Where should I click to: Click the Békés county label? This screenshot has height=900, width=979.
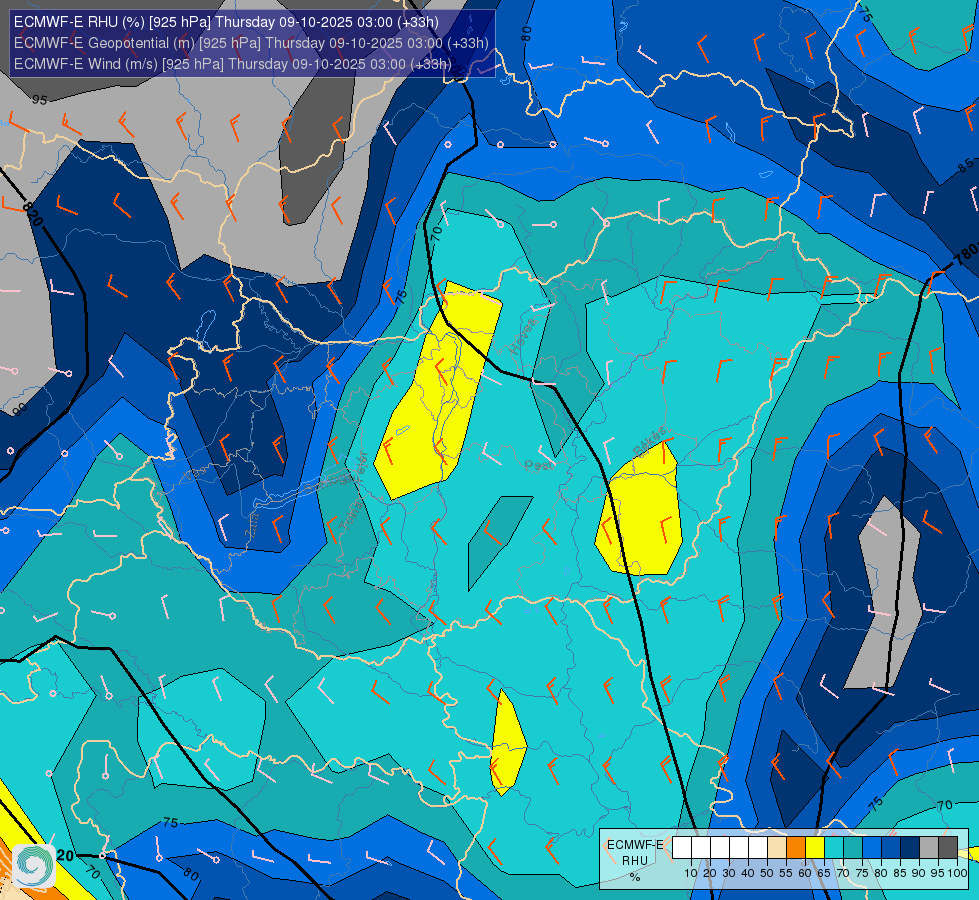(x=649, y=441)
